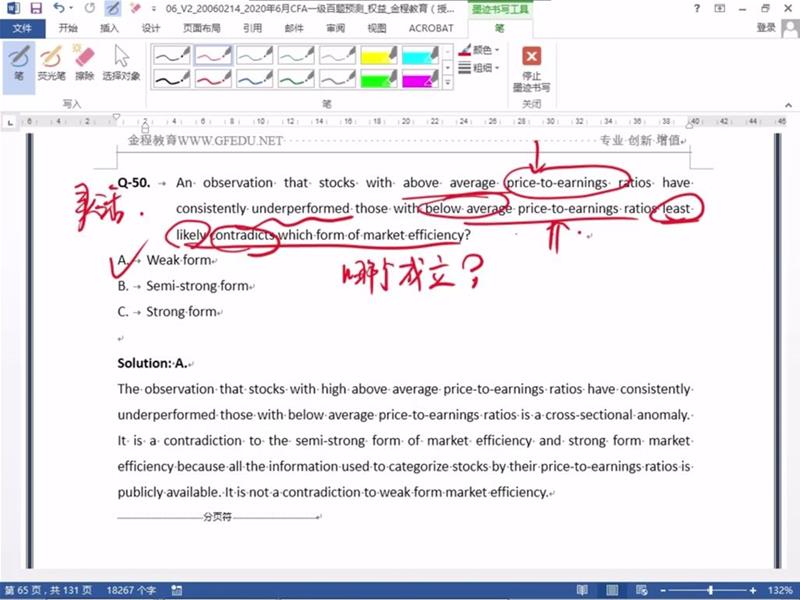Collapse the ribbon with the chevron
800x600 pixels.
pyautogui.click(x=788, y=105)
